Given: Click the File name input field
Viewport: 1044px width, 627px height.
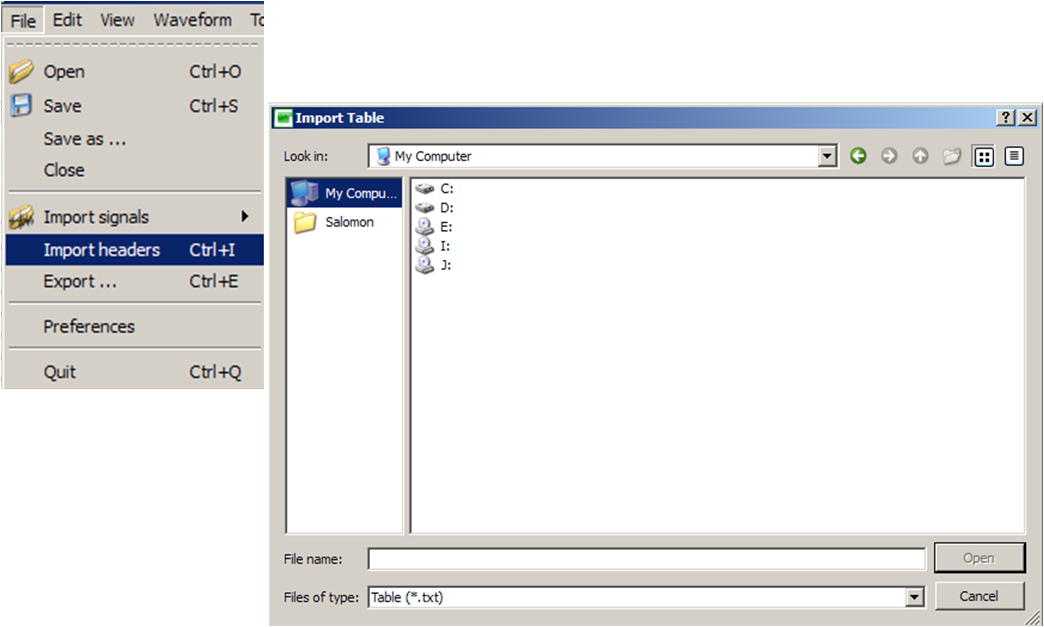Looking at the screenshot, I should point(646,559).
